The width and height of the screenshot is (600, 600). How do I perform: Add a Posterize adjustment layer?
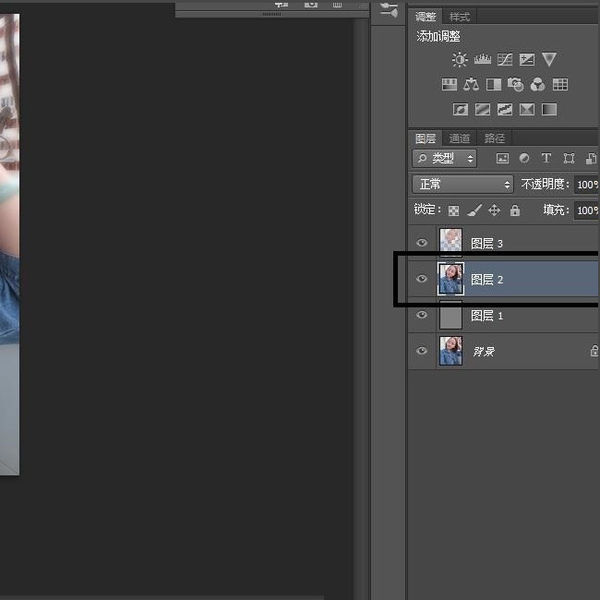(x=483, y=109)
